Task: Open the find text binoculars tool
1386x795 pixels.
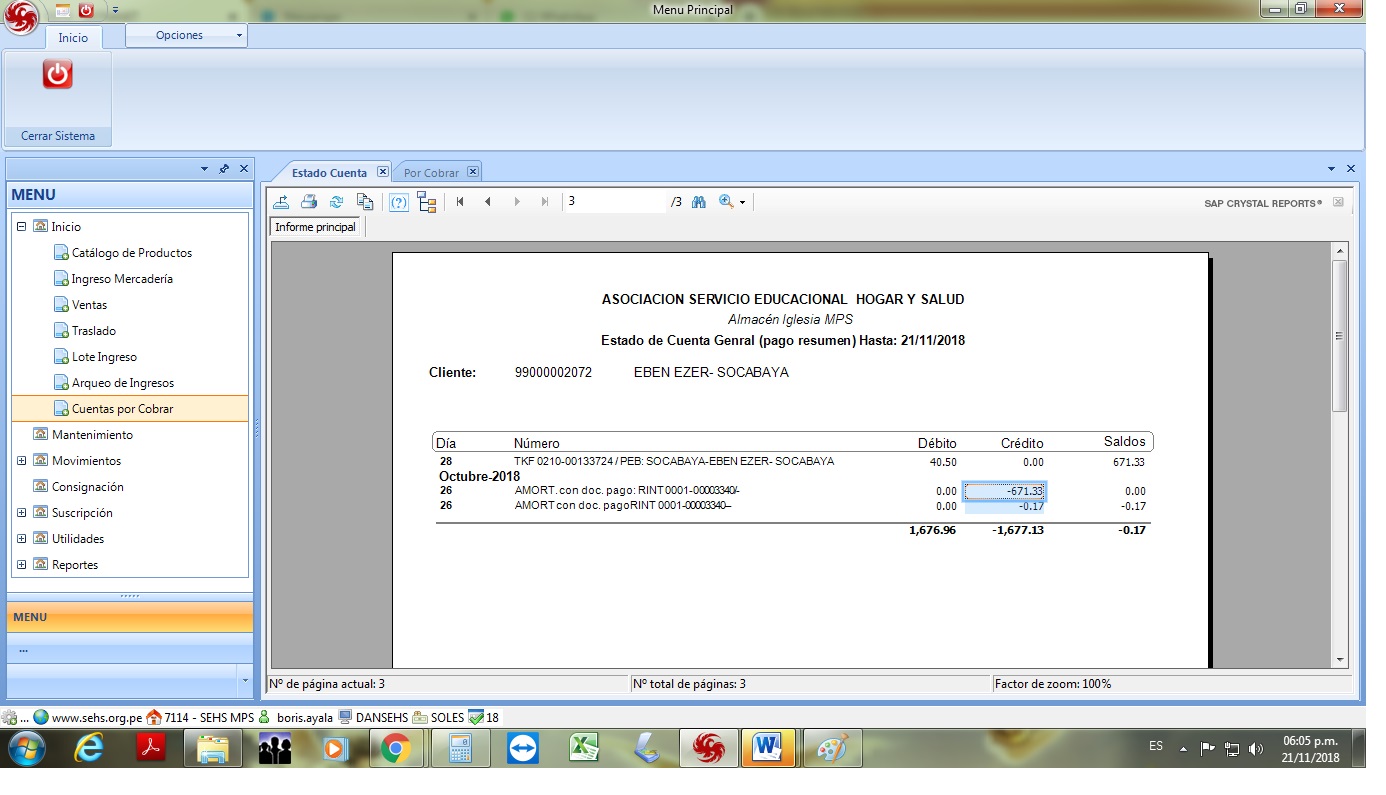Action: 699,202
